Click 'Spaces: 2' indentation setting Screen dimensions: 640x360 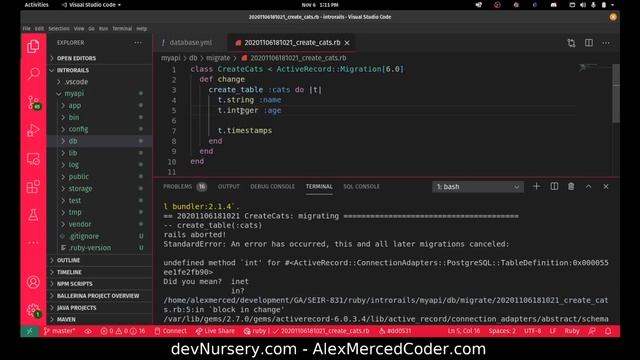click(x=502, y=331)
